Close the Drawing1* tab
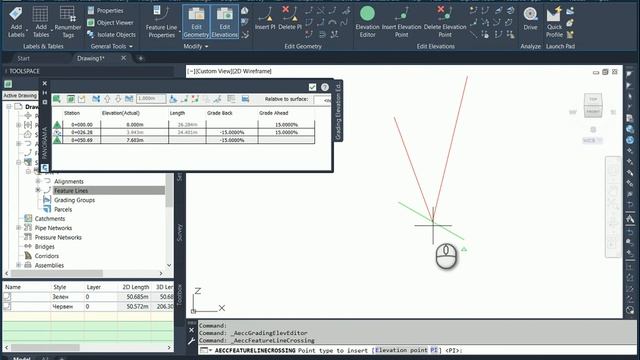The height and width of the screenshot is (360, 640). (123, 58)
